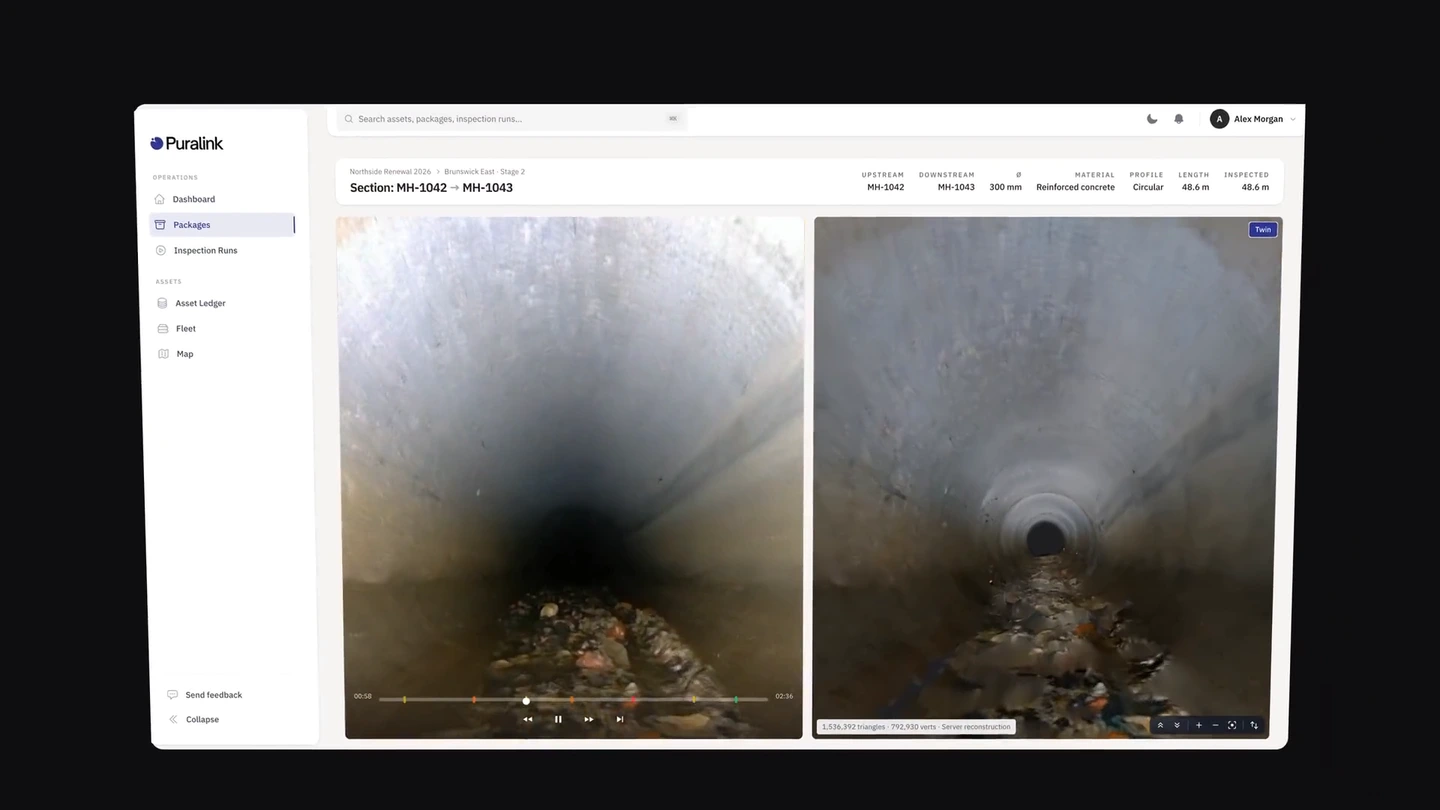Image resolution: width=1440 pixels, height=810 pixels.
Task: Click the Section: MH-1042 → MH-1043 title
Action: (x=431, y=188)
